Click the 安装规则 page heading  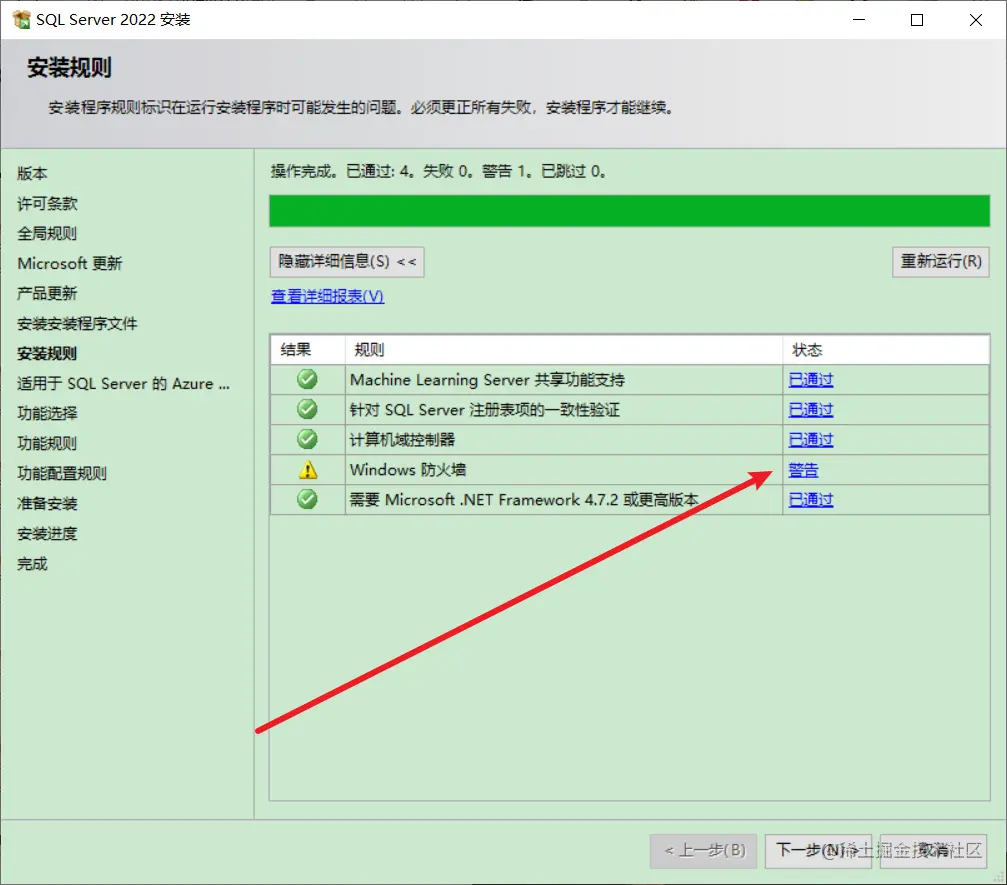[69, 67]
